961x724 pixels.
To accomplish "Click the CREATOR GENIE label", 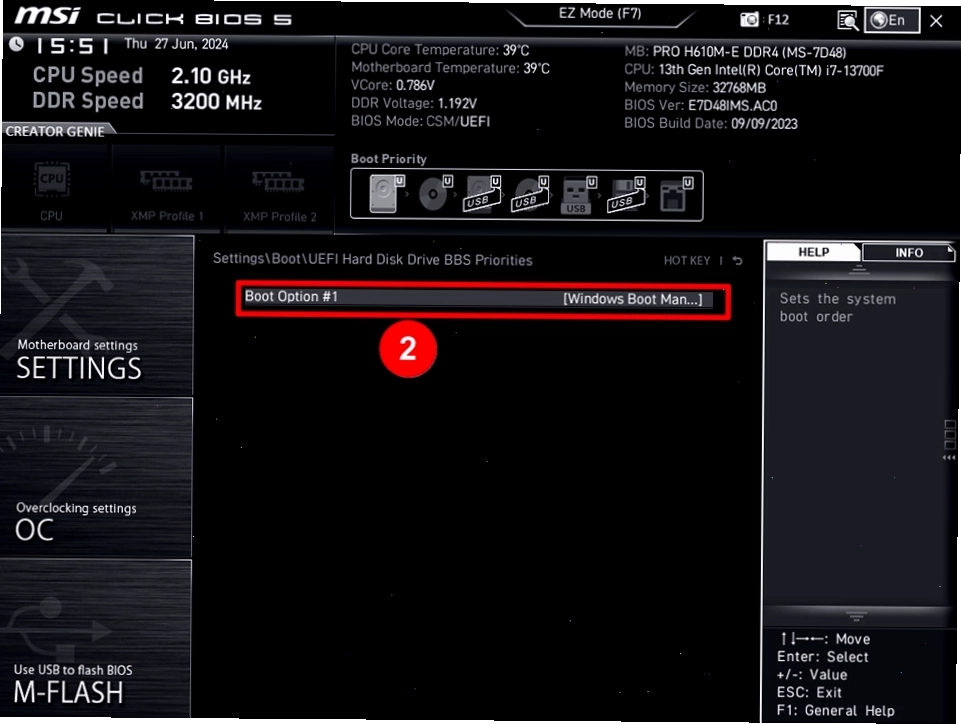I will click(55, 131).
